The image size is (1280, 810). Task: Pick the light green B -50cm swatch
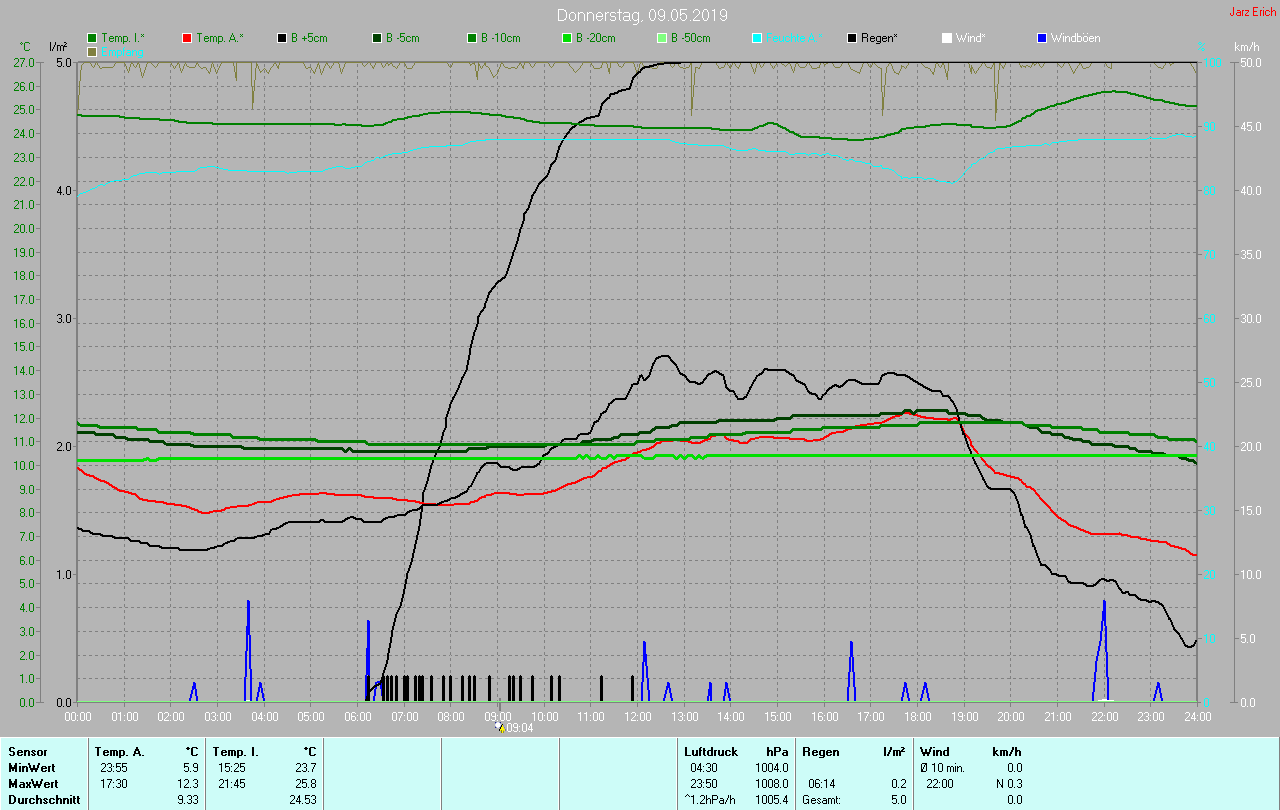[x=662, y=38]
